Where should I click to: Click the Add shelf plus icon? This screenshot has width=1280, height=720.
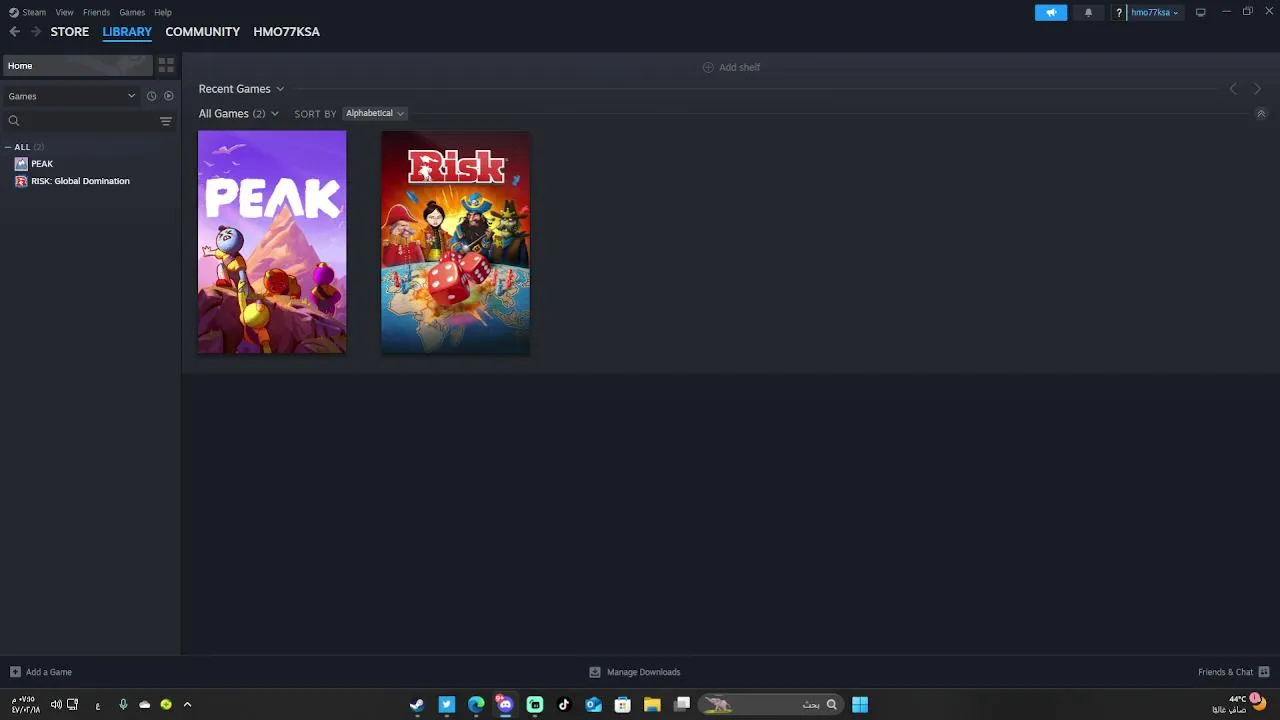point(708,67)
